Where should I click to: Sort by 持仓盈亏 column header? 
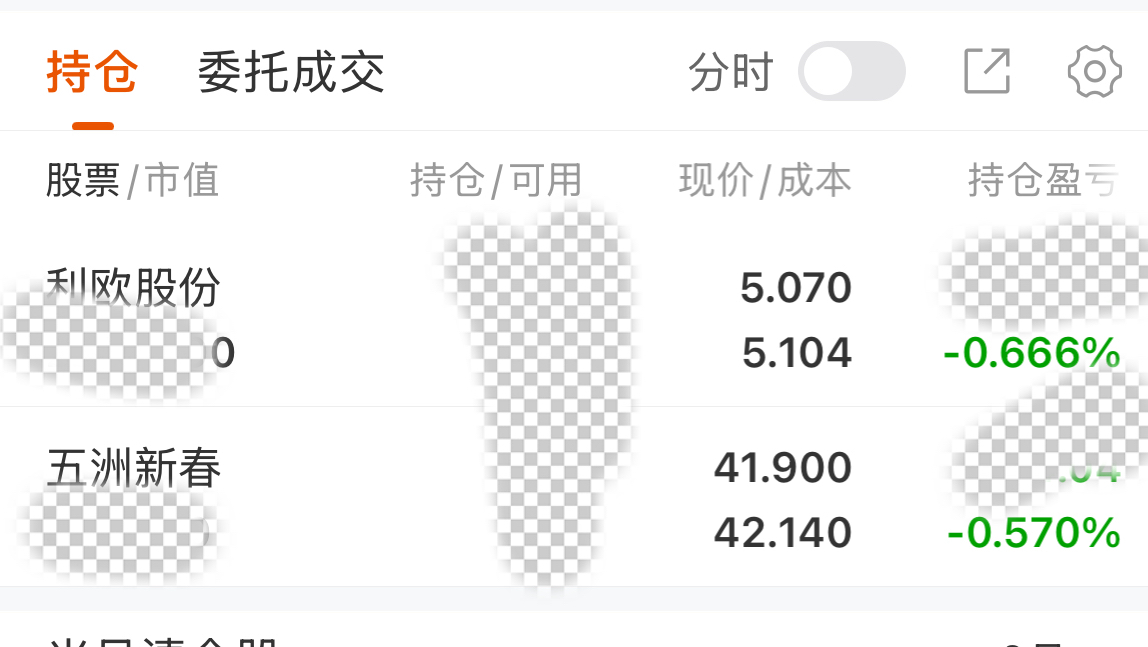1044,180
